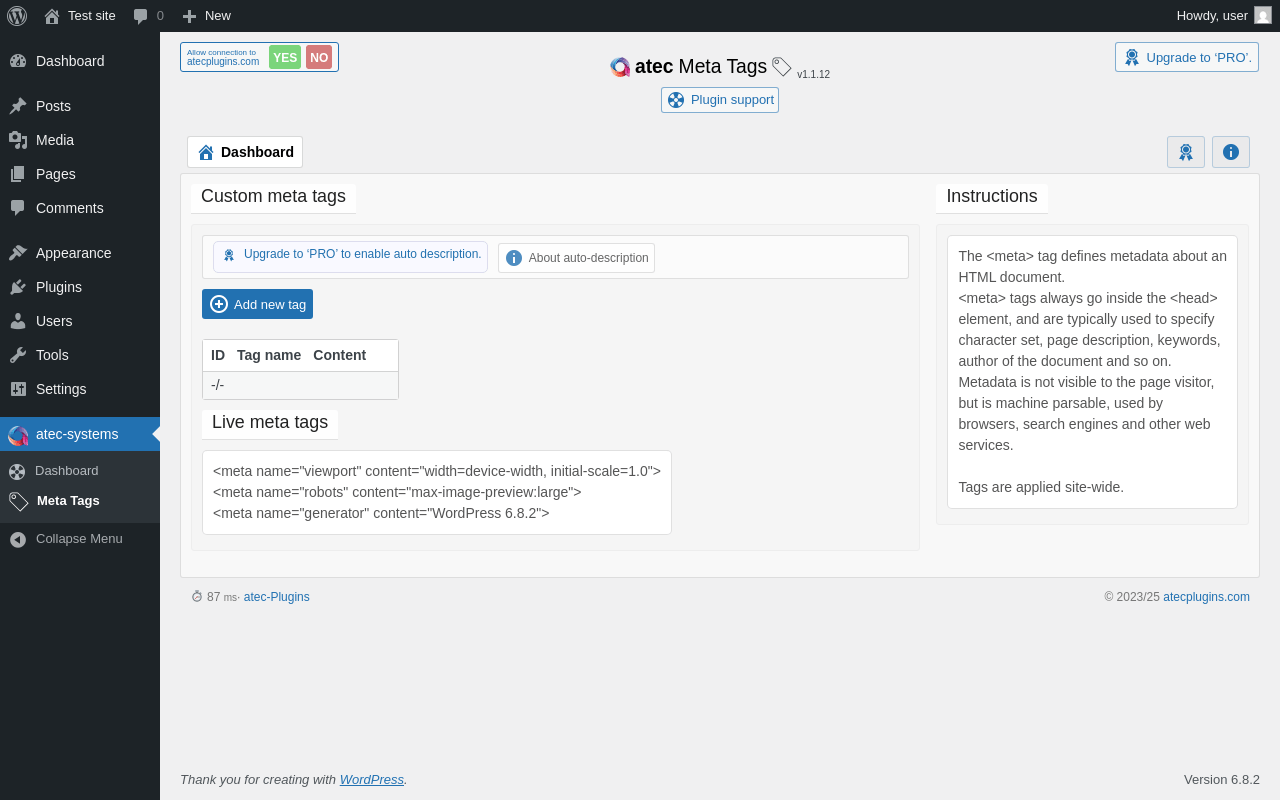Allow connection by clicking YES
Image resolution: width=1280 pixels, height=800 pixels.
point(285,57)
